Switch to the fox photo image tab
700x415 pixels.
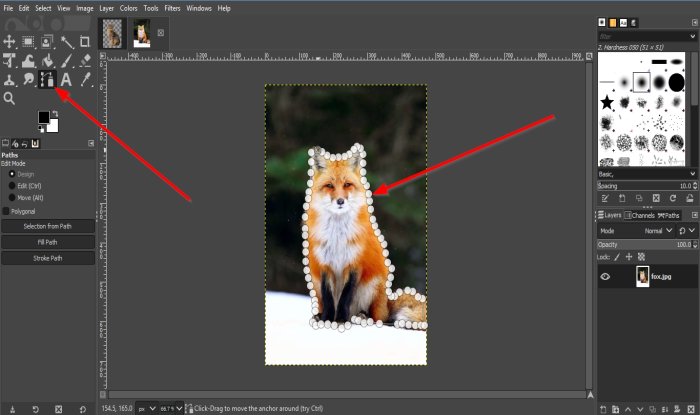tap(142, 33)
